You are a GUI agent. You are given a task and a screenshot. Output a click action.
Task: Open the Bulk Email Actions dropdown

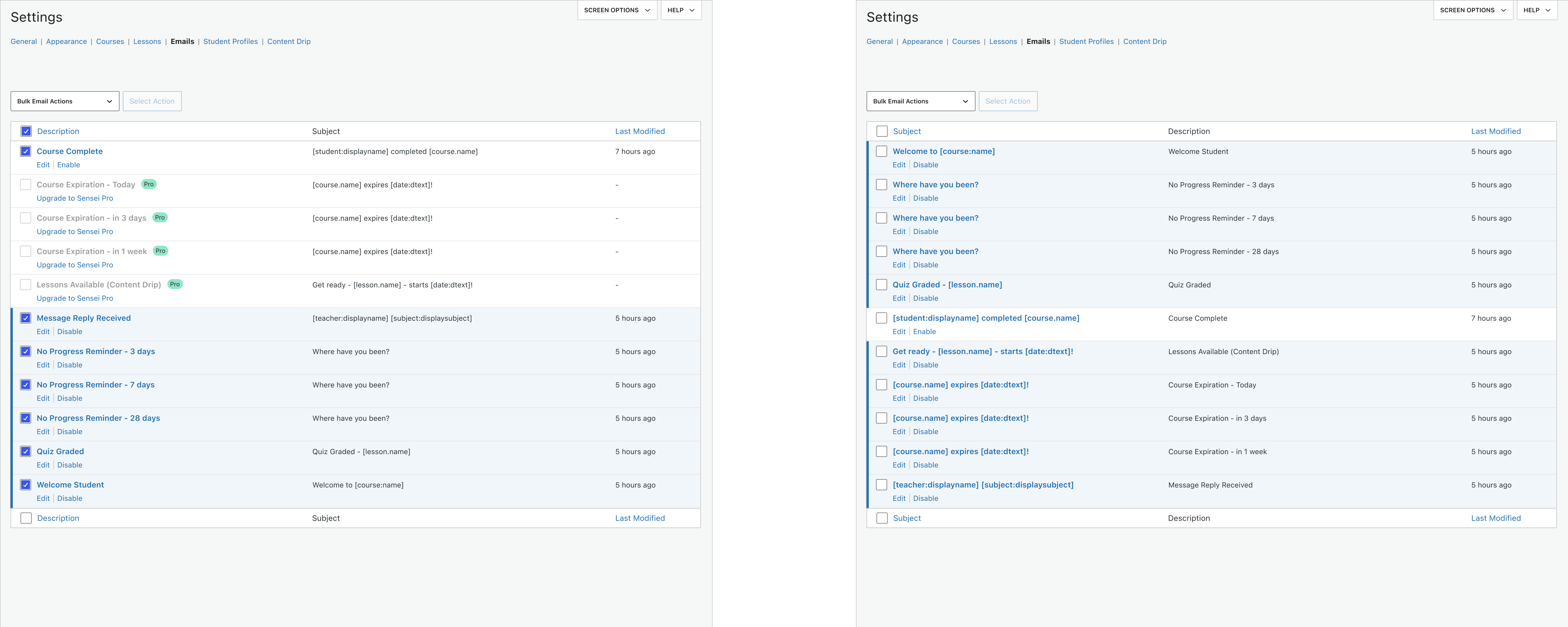click(64, 101)
